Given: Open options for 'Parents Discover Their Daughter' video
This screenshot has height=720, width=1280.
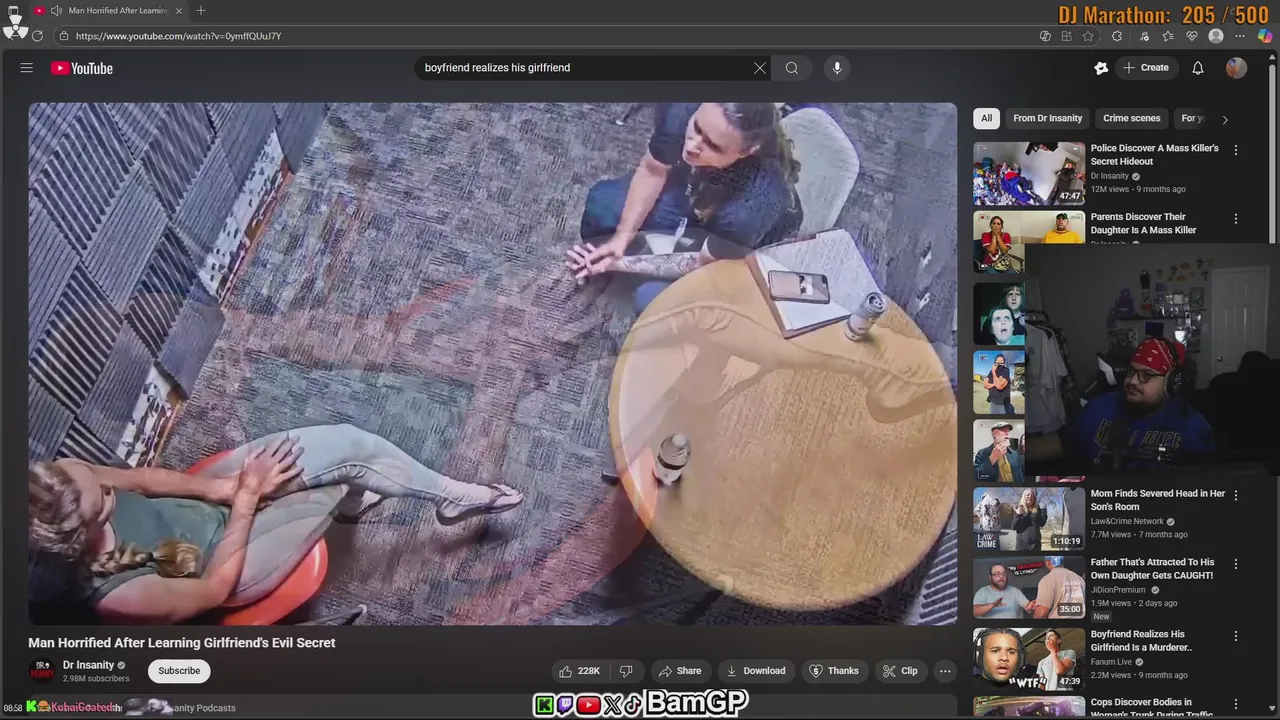Looking at the screenshot, I should point(1236,218).
